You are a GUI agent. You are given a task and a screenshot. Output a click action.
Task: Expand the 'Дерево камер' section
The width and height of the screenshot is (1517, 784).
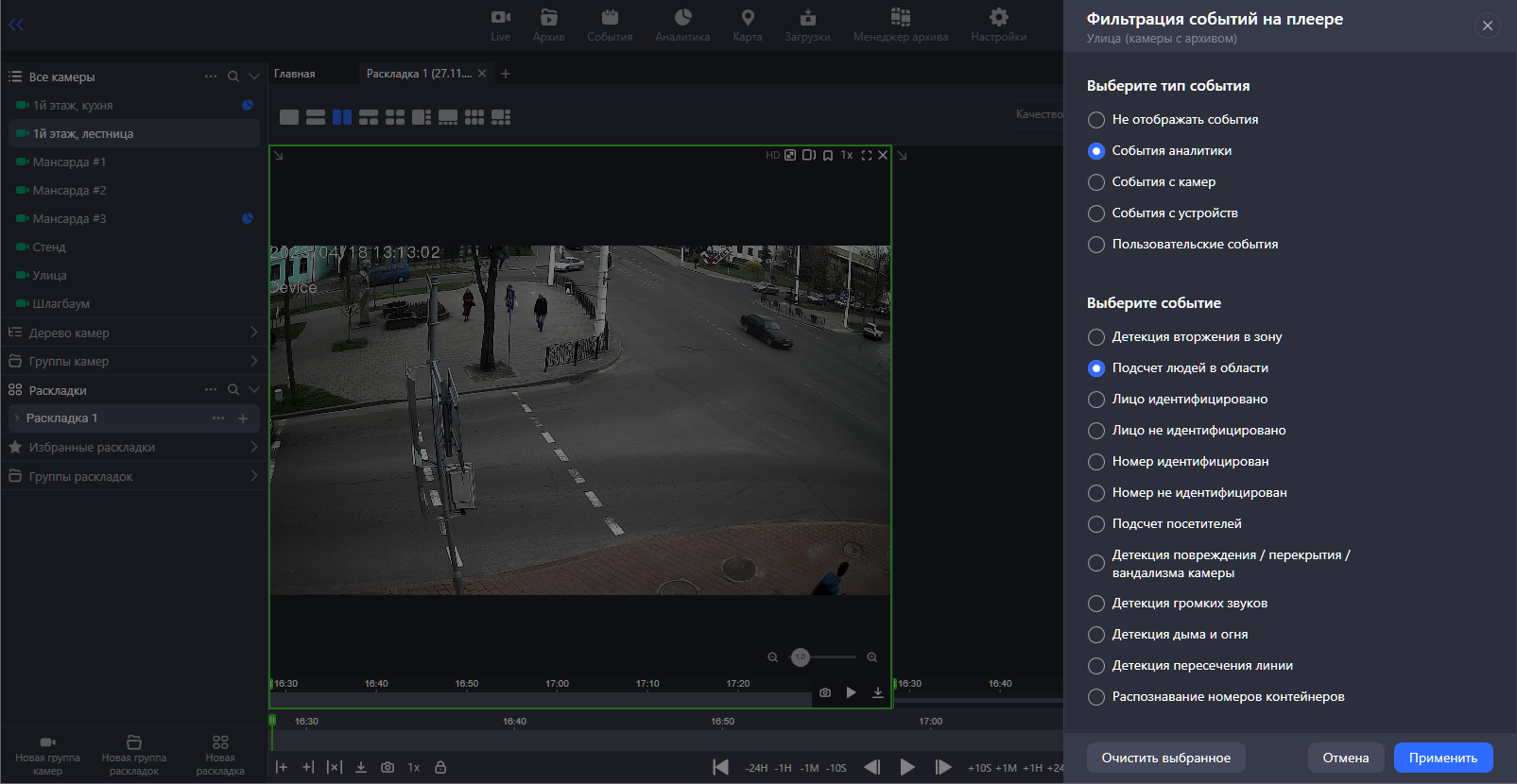click(132, 332)
